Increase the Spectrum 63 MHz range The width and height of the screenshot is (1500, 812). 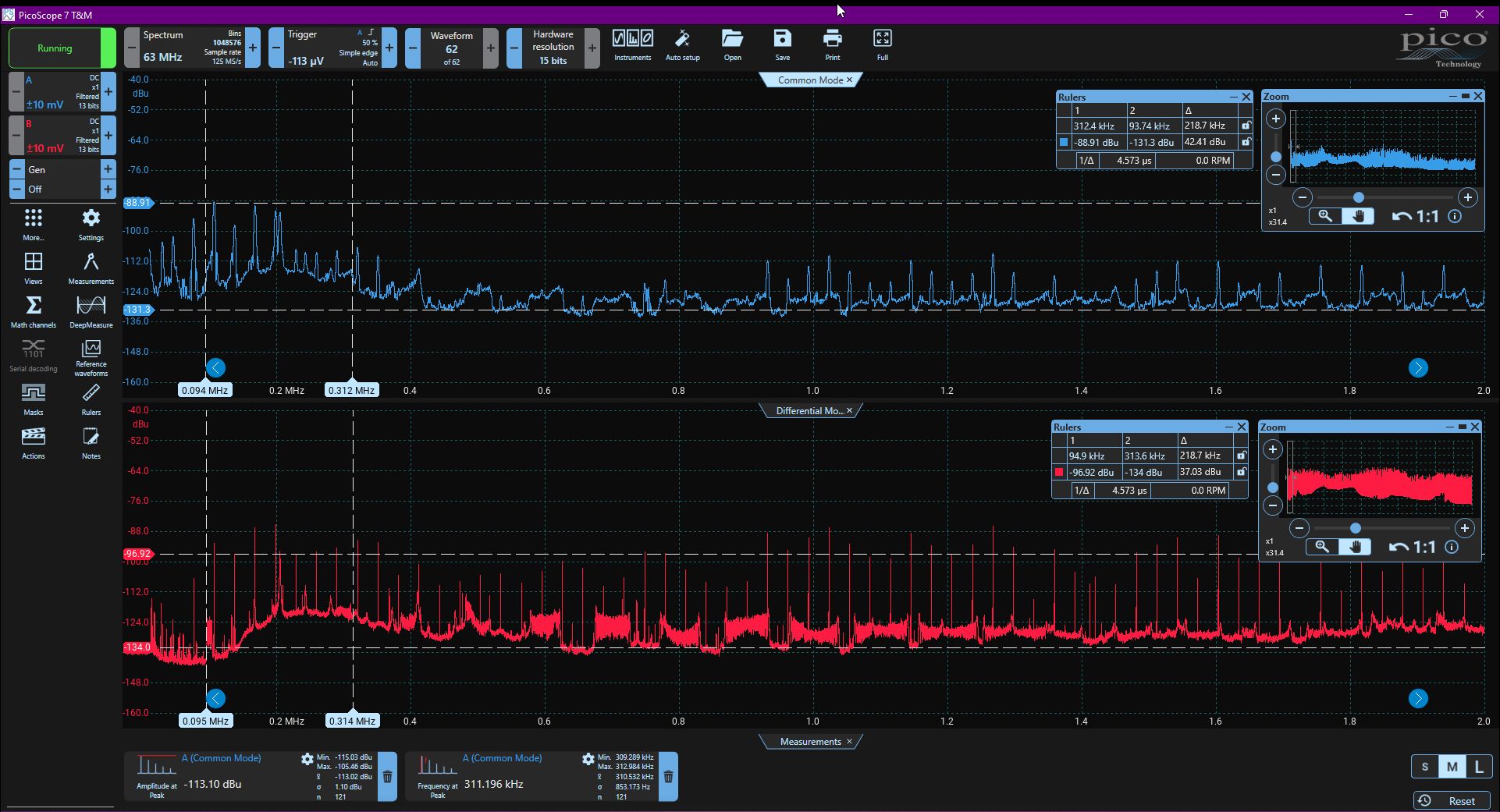coord(253,48)
